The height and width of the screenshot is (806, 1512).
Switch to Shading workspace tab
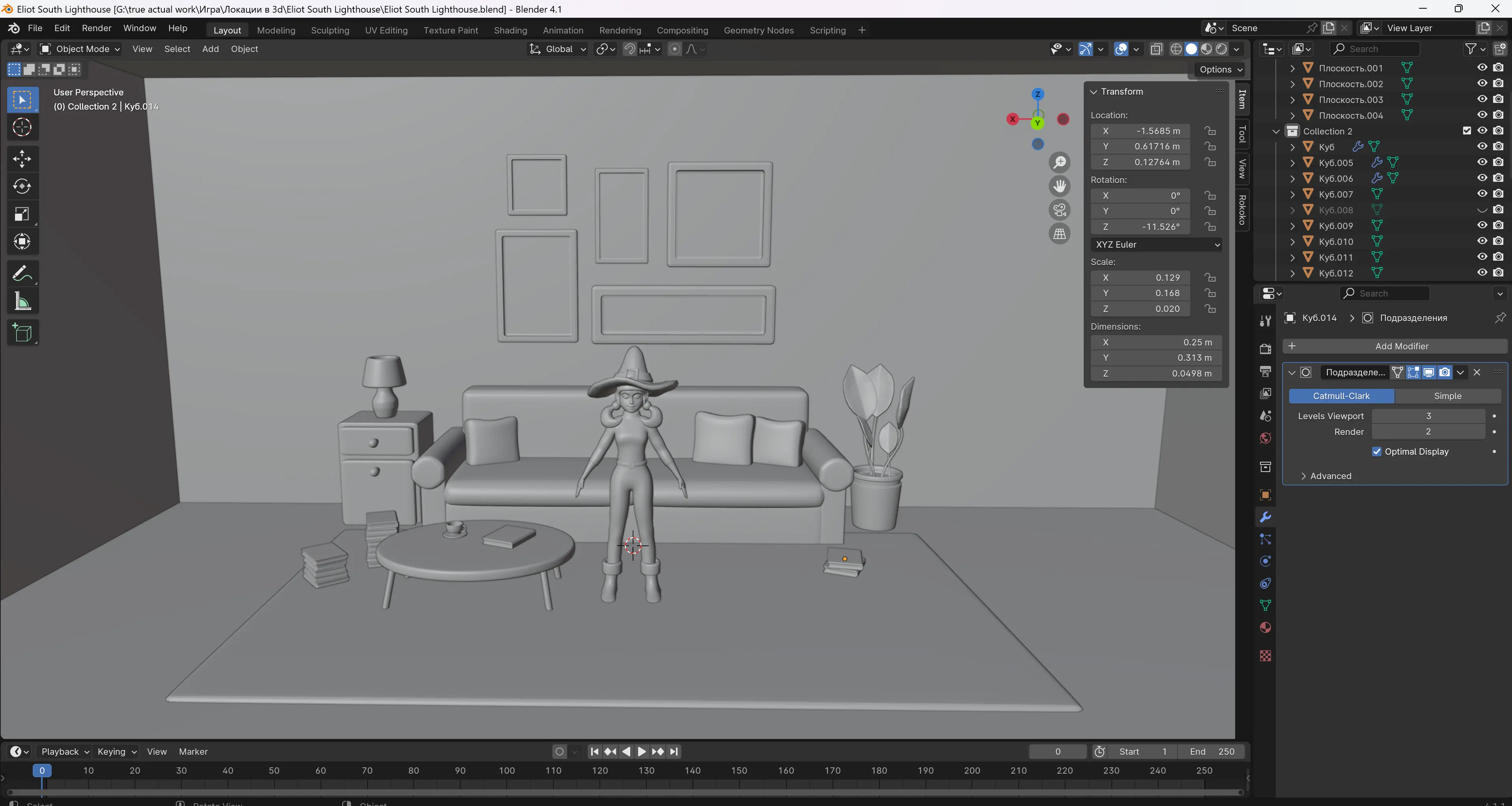pyautogui.click(x=510, y=30)
